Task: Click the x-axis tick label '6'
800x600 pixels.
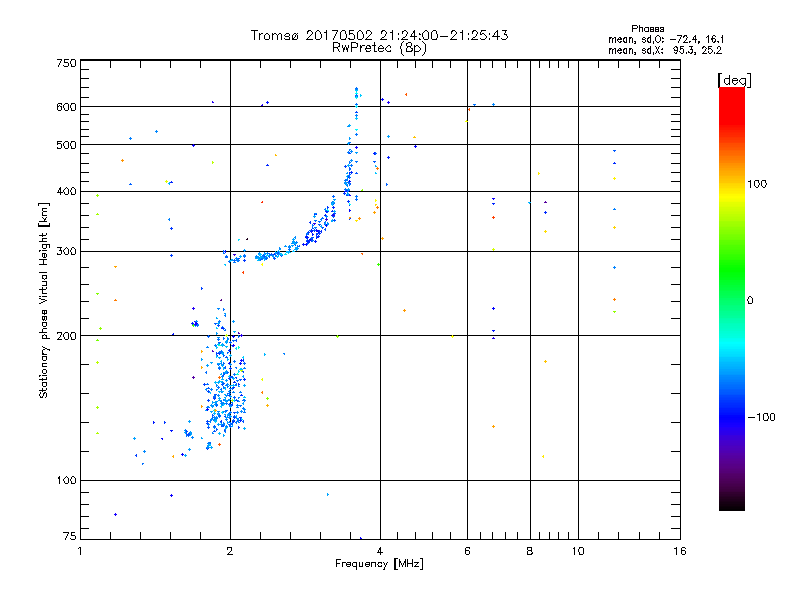Action: tap(467, 551)
